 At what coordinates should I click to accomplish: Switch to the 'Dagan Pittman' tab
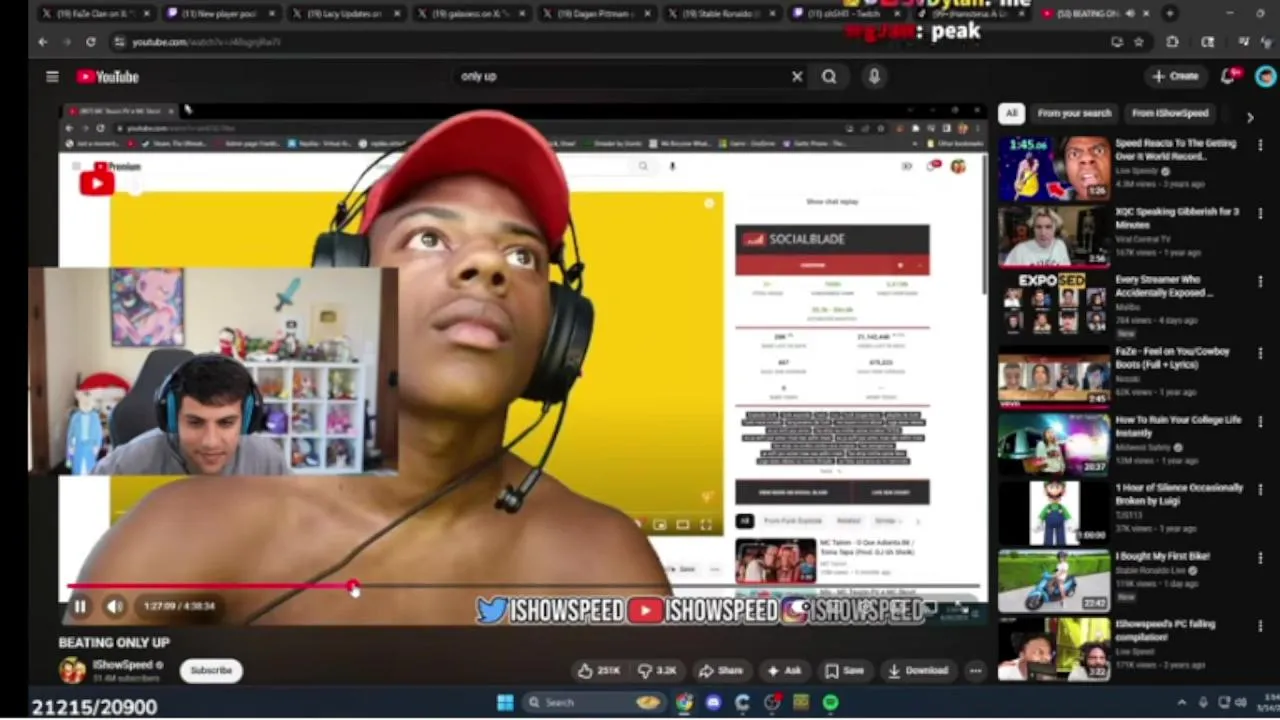tap(597, 13)
